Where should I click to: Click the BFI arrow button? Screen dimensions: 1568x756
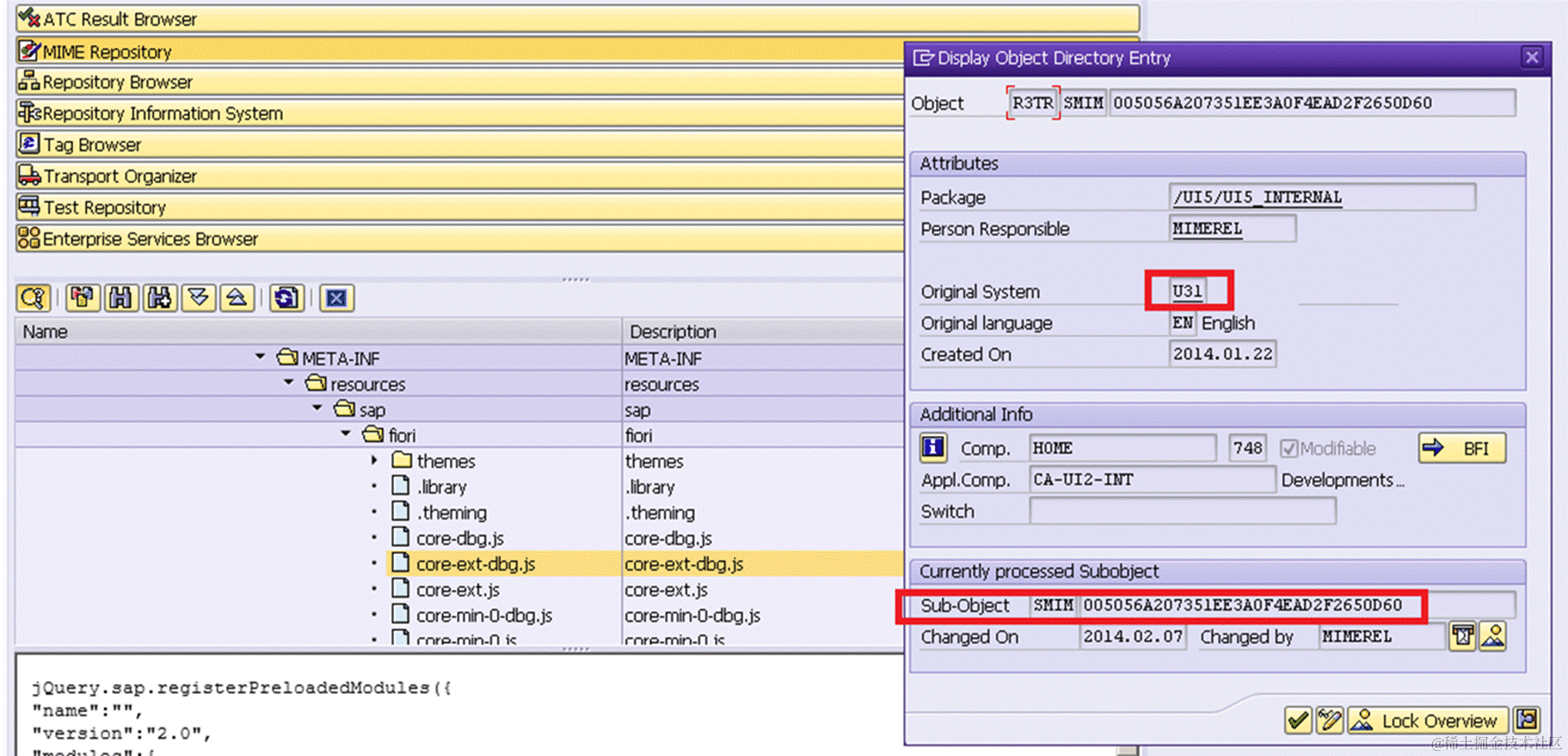click(x=1462, y=448)
